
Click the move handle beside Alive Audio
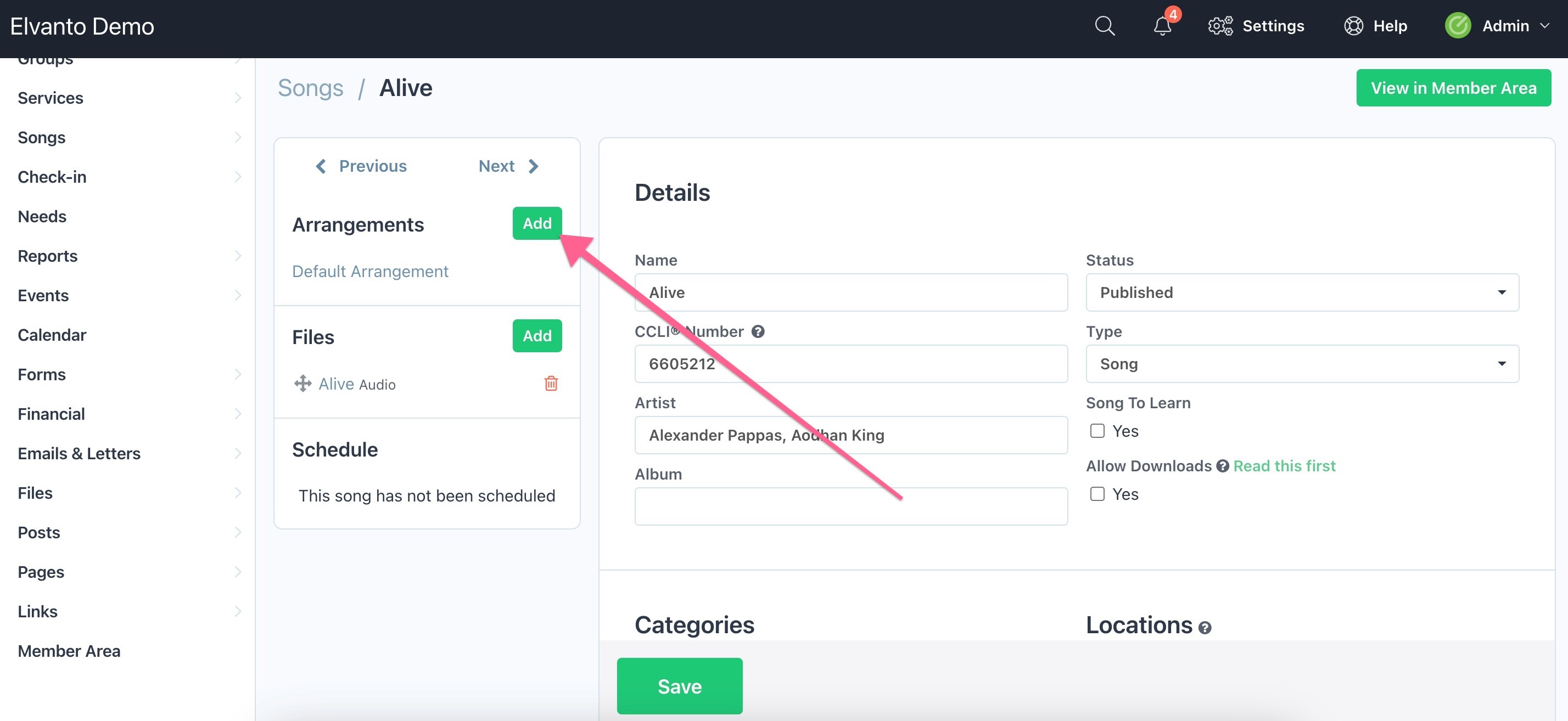click(303, 384)
